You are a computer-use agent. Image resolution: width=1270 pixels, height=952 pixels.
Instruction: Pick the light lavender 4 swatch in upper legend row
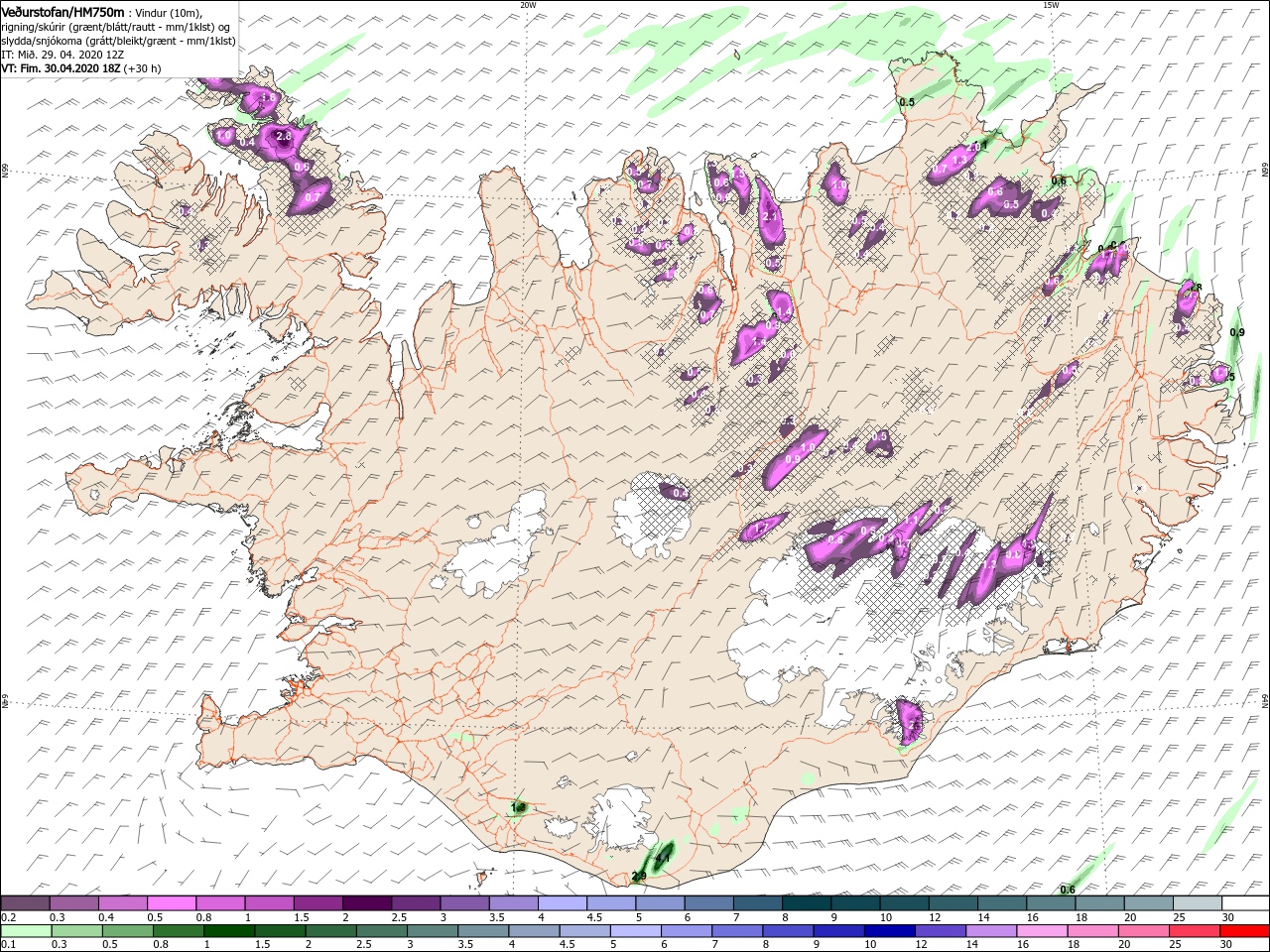pos(562,904)
